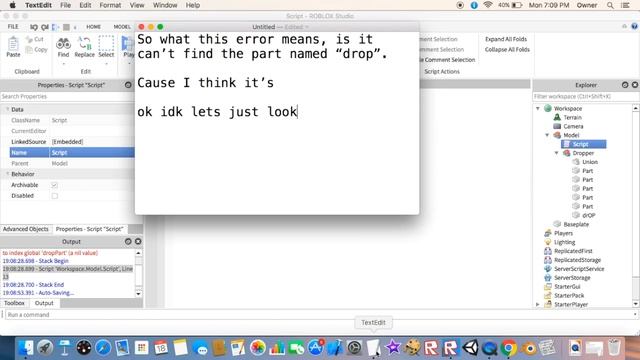This screenshot has width=640, height=360.
Task: Open the Window menu
Action: pos(165,5)
